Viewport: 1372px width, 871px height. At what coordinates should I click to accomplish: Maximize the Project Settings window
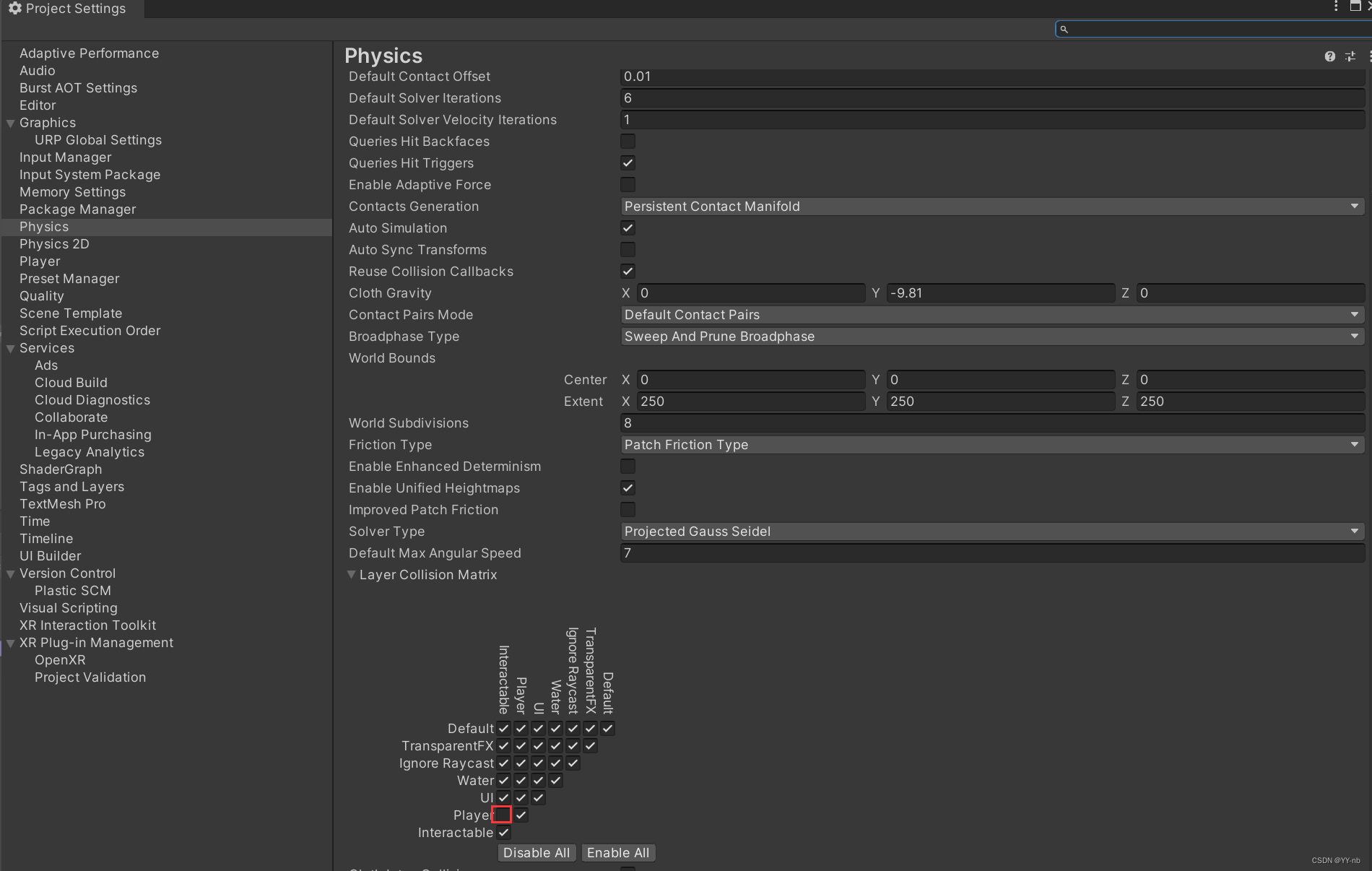tap(1355, 6)
